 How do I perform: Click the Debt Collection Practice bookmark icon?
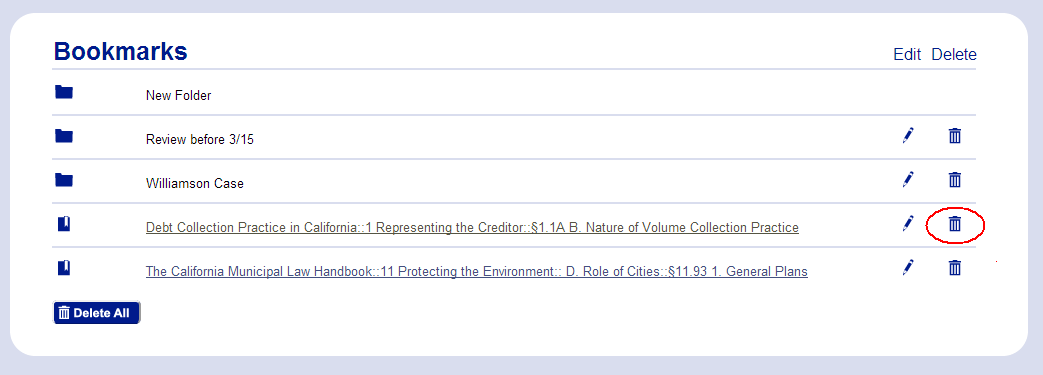[64, 224]
